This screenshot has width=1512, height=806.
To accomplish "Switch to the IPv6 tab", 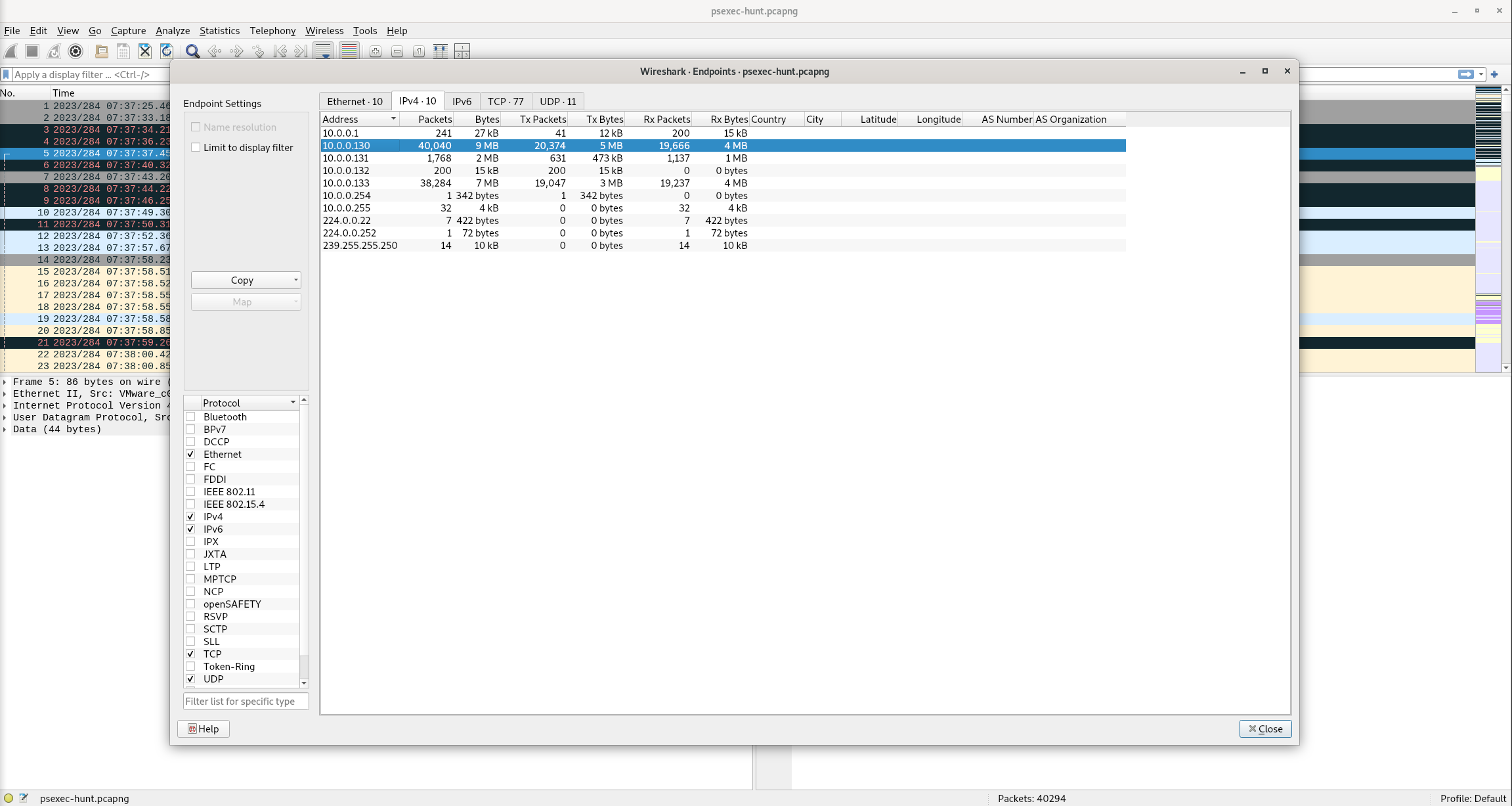I will (462, 101).
